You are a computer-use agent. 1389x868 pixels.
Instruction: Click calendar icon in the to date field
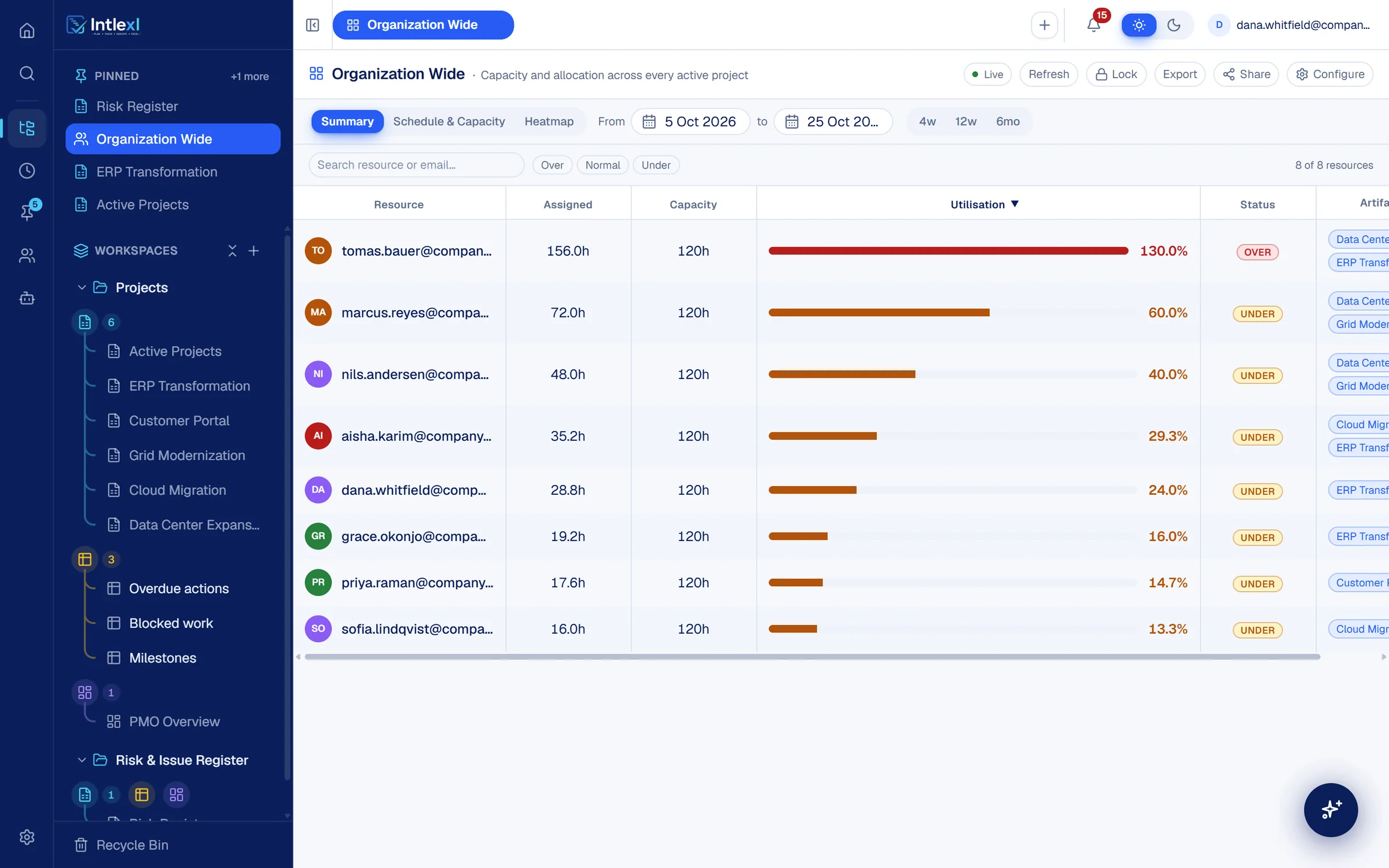click(x=791, y=122)
